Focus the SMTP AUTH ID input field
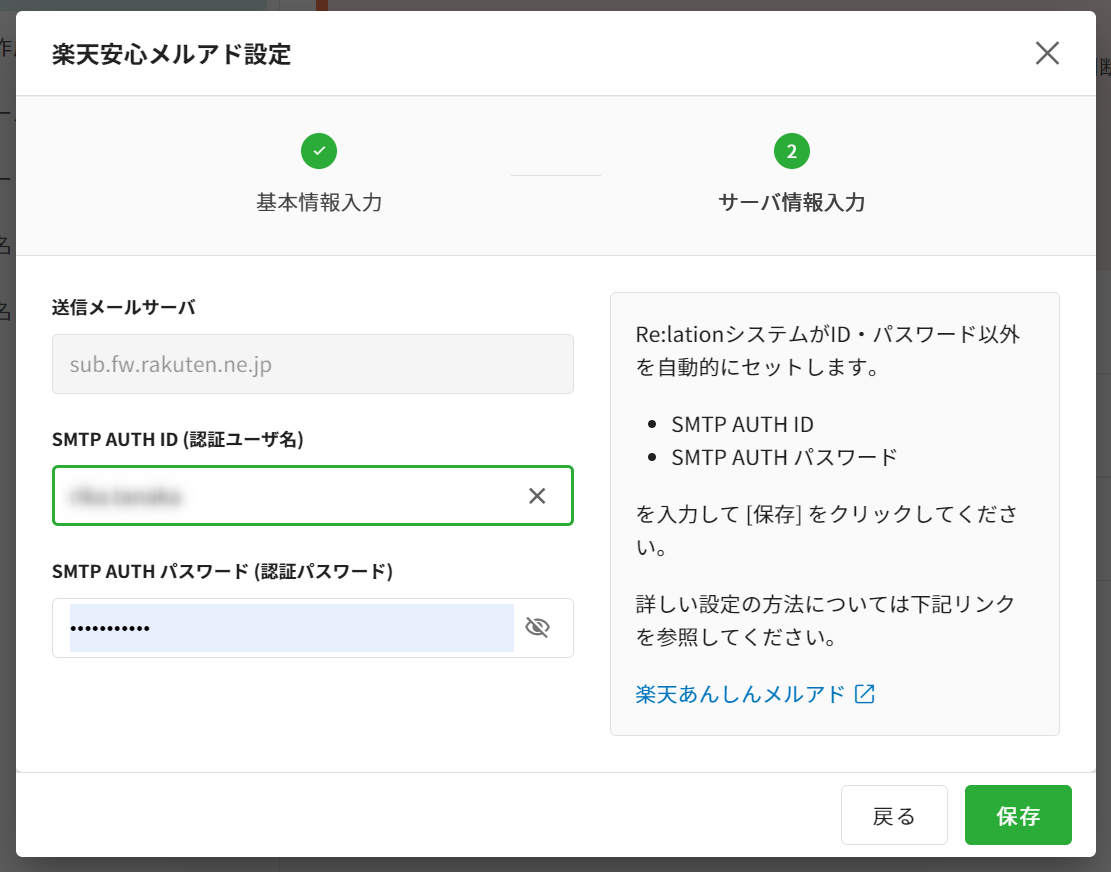Image resolution: width=1111 pixels, height=872 pixels. [x=290, y=496]
